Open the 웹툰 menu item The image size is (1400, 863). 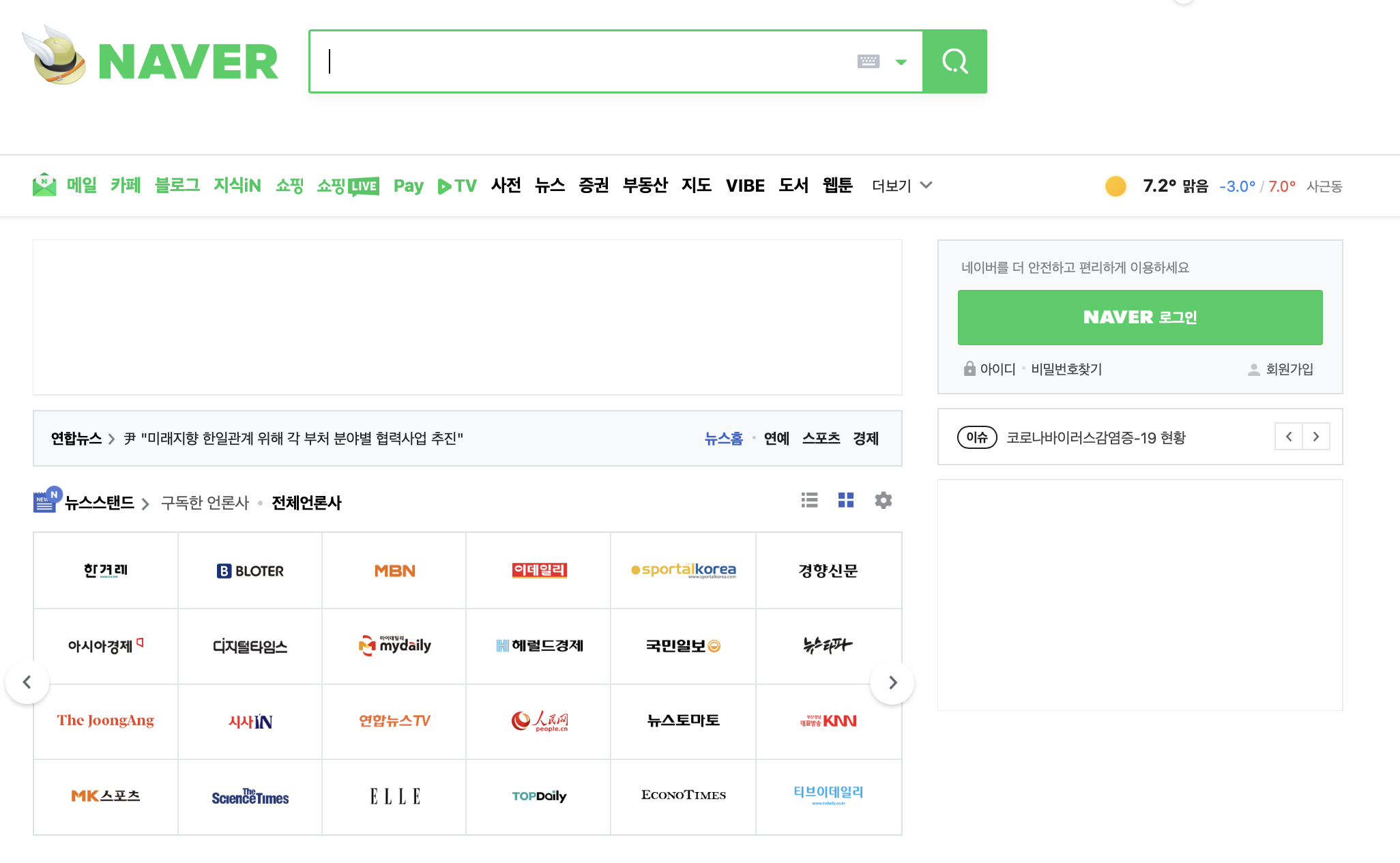coord(837,186)
